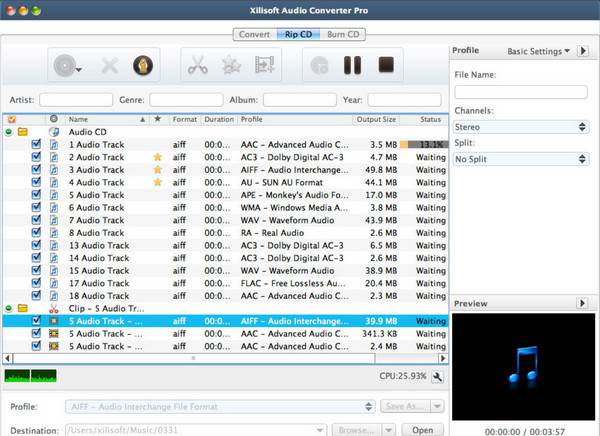Screen dimensions: 600x436
Task: Click star on 3 Audio Track
Action: pyautogui.click(x=158, y=170)
